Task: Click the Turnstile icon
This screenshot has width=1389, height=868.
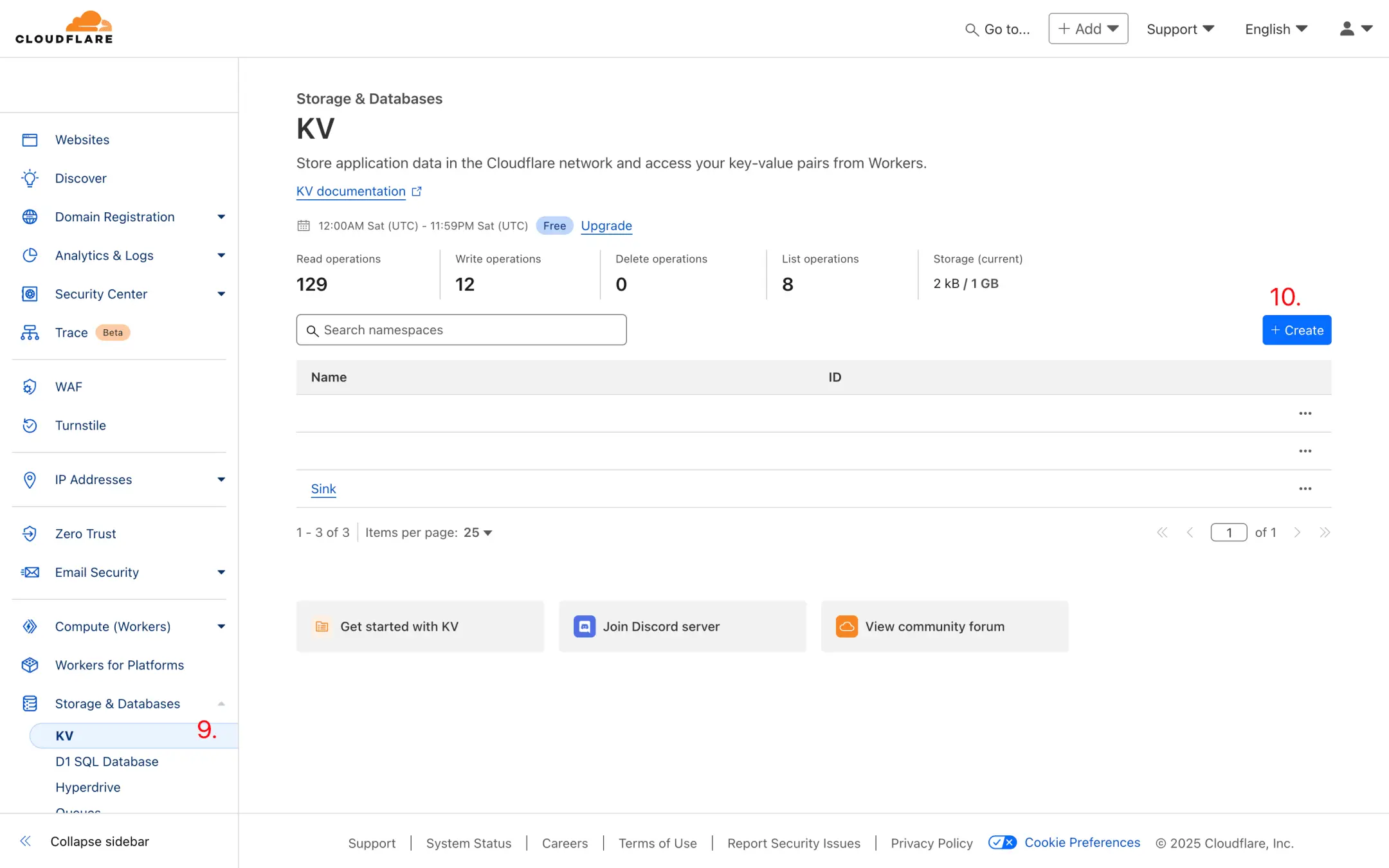Action: (30, 426)
